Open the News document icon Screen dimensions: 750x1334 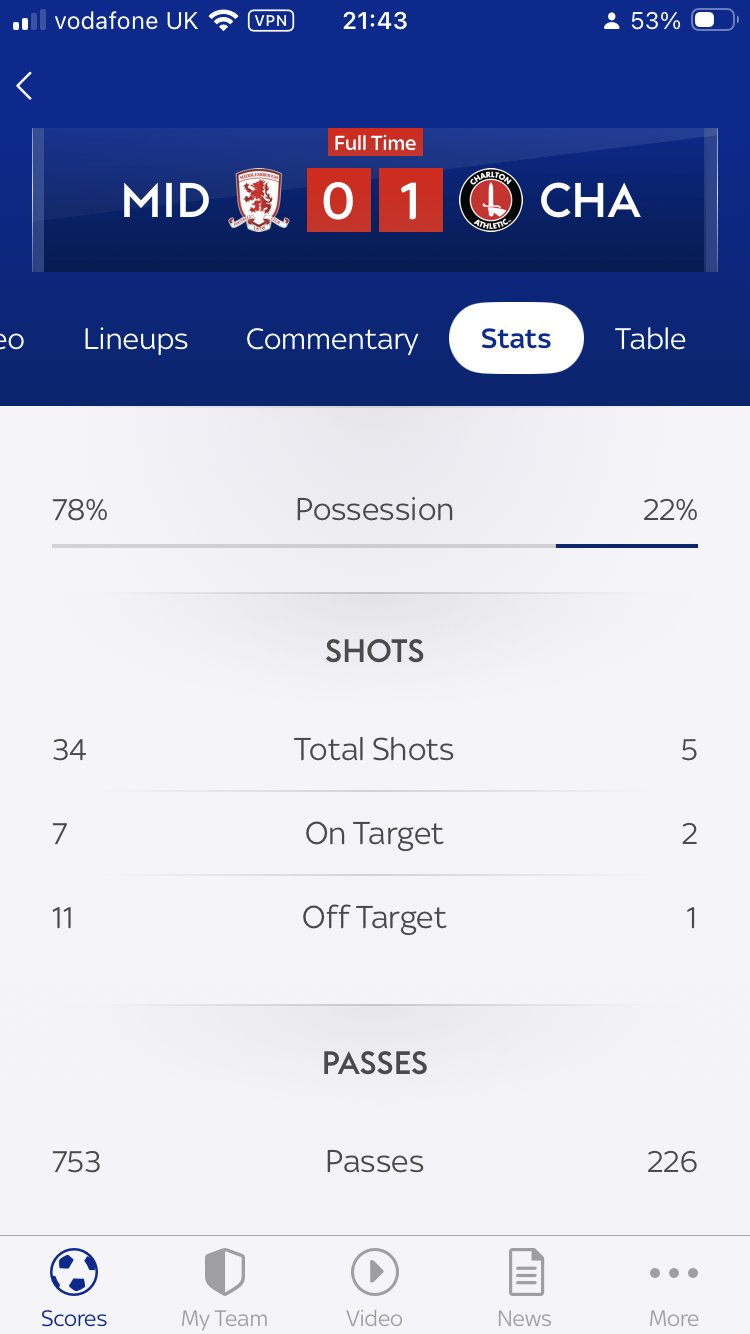(x=525, y=1273)
